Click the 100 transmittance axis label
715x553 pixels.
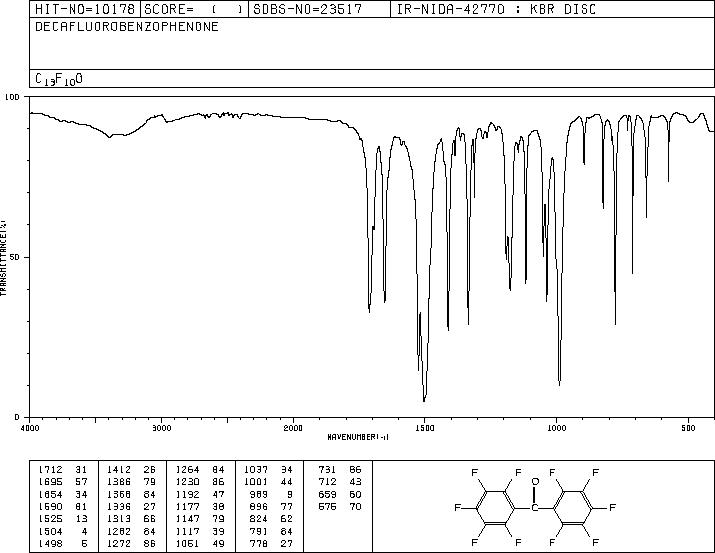click(13, 97)
